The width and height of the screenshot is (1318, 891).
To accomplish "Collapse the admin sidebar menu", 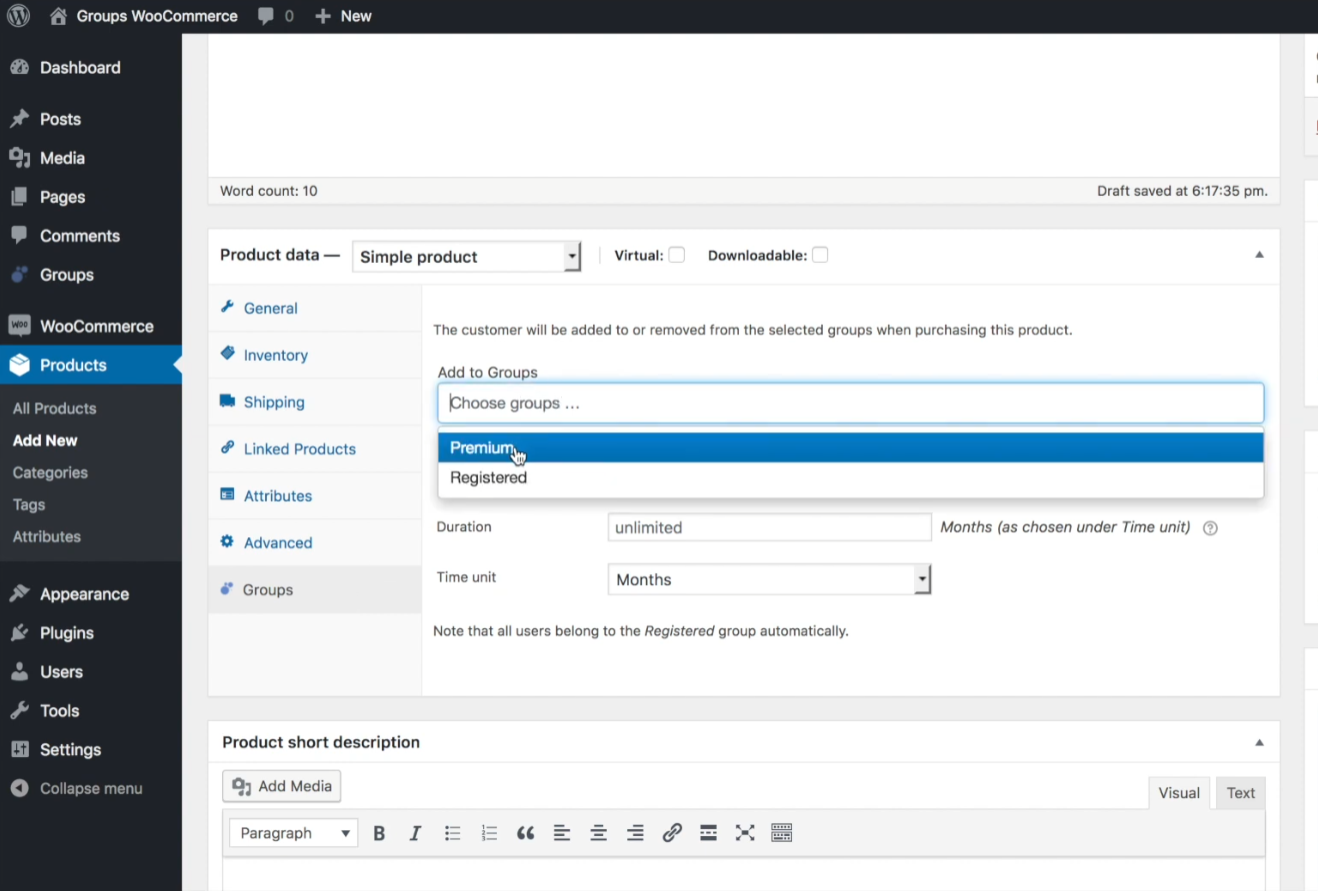I will click(x=90, y=788).
